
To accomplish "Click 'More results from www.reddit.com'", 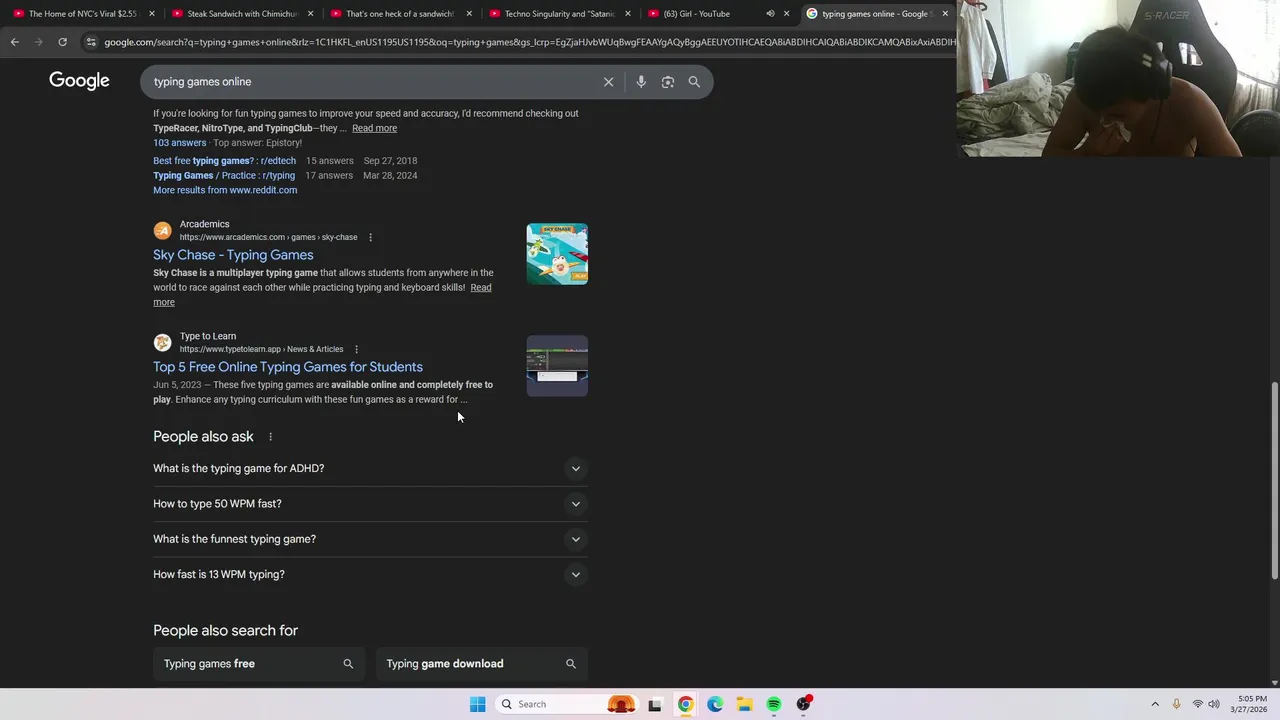I will pos(225,190).
